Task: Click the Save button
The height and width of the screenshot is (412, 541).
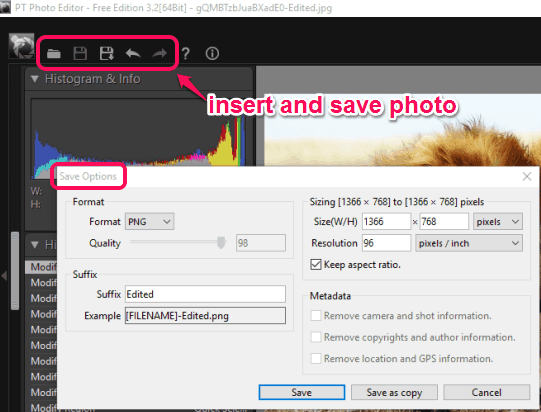Action: (302, 392)
